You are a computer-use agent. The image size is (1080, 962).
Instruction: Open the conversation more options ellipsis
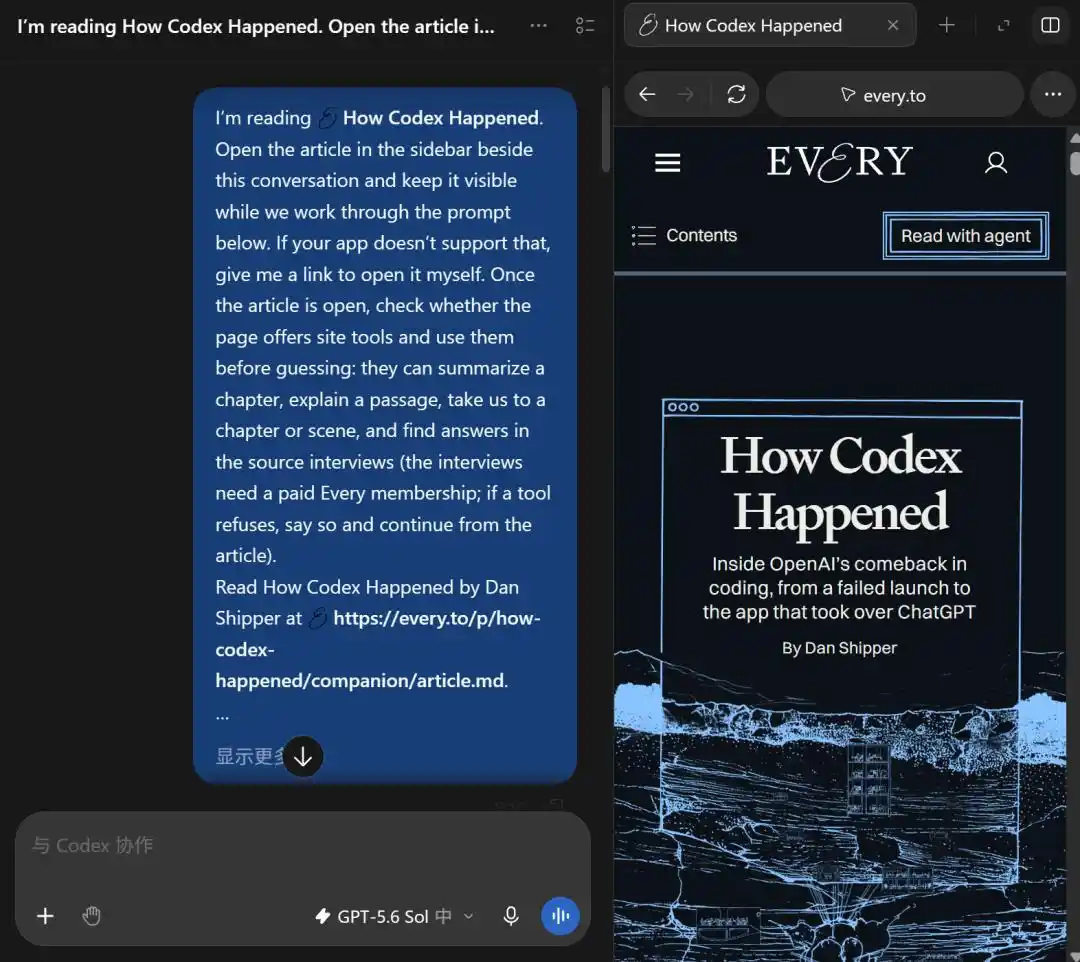pos(539,25)
